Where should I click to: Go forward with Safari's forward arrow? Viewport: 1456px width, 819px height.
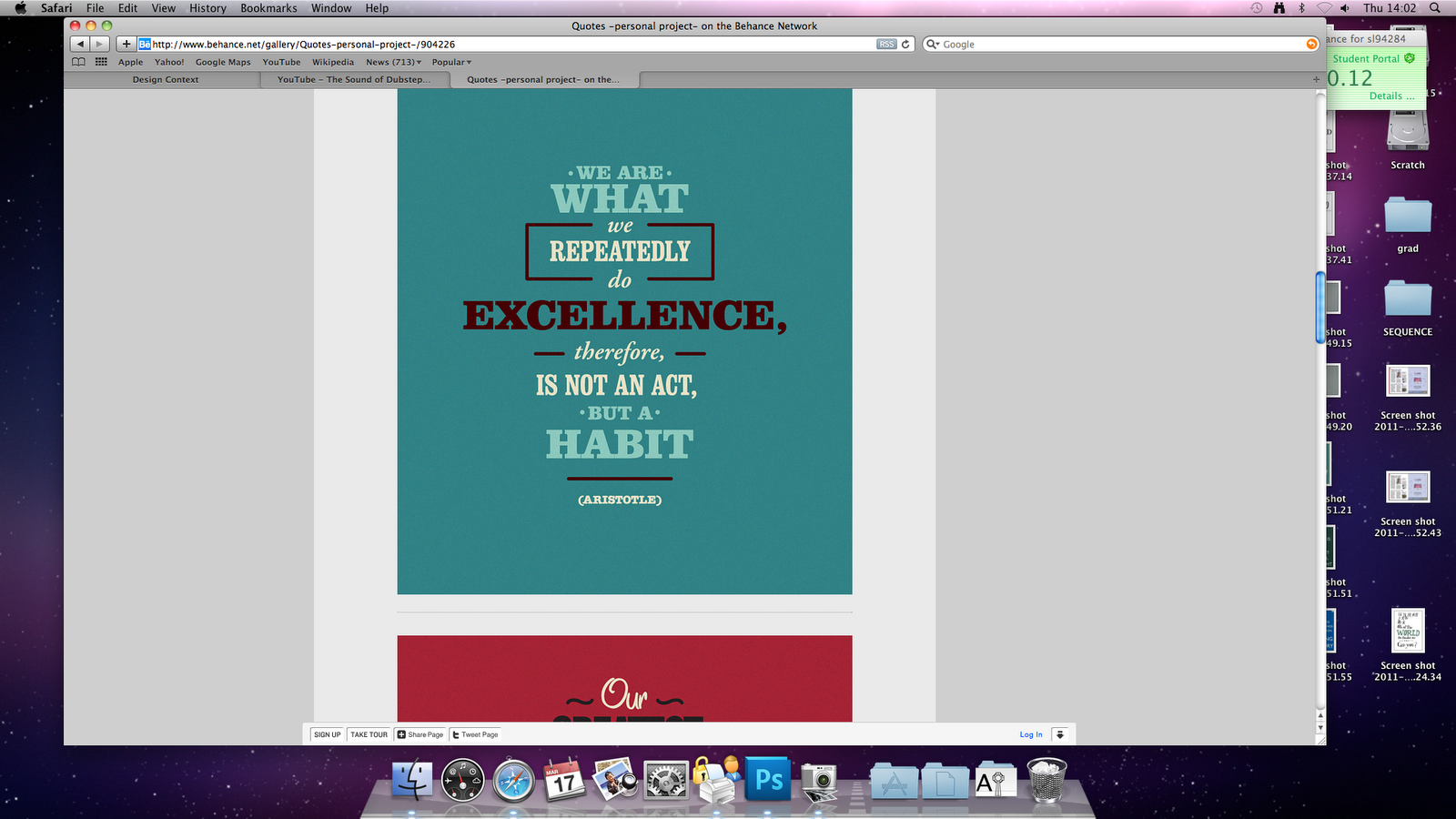[100, 44]
